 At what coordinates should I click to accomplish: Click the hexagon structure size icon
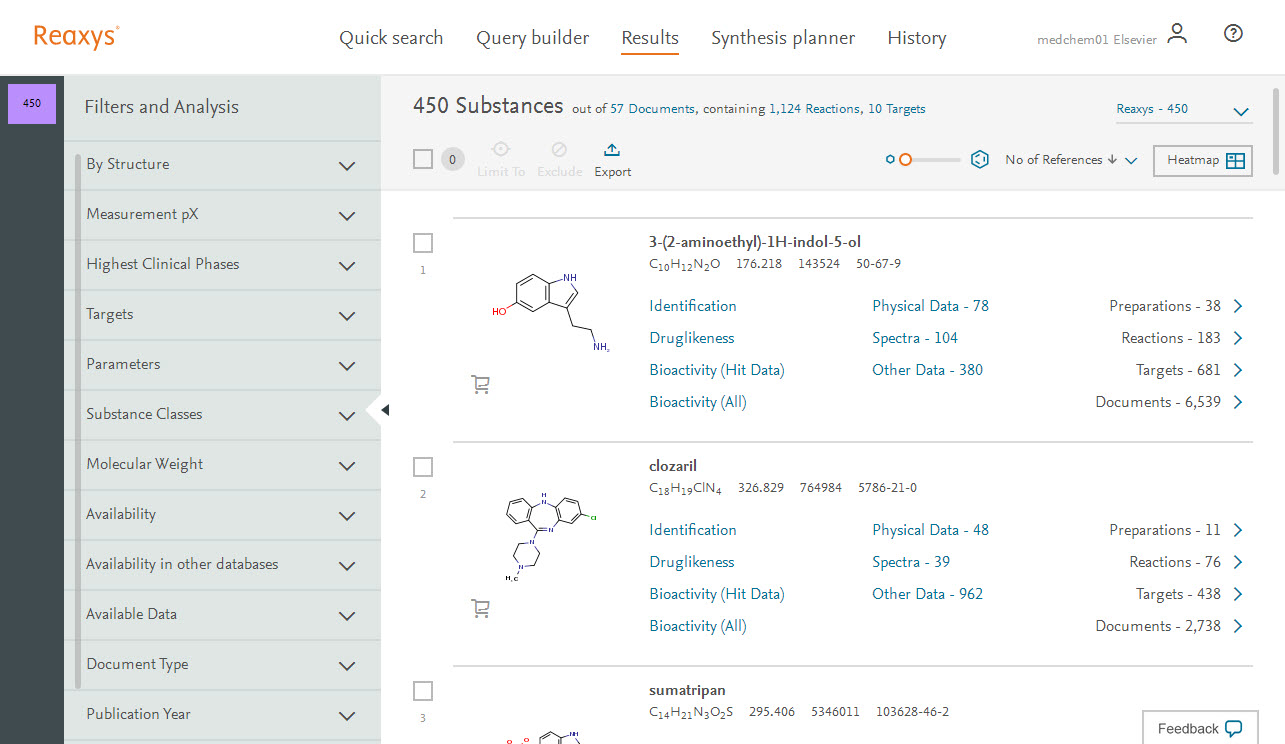click(x=980, y=160)
